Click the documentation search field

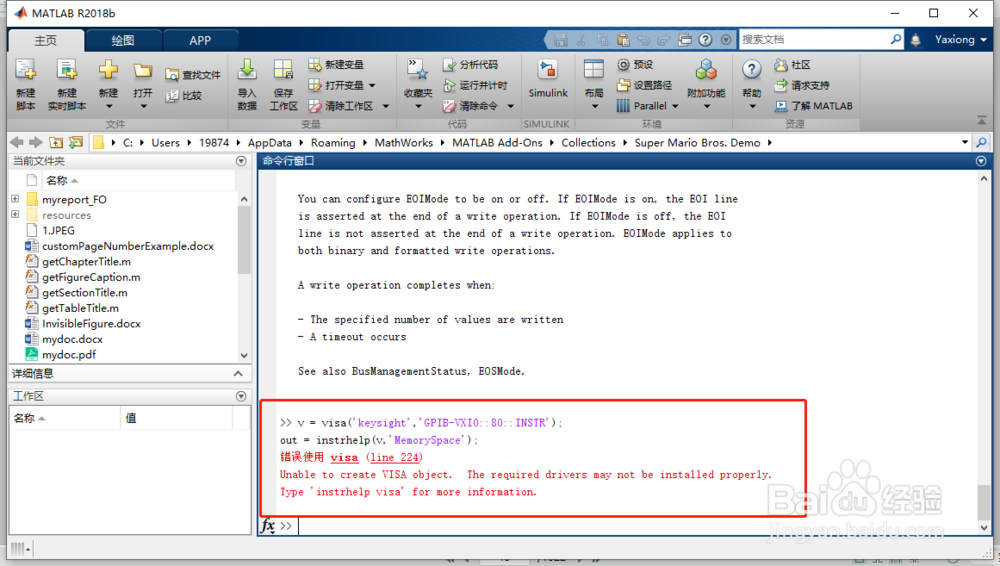pyautogui.click(x=814, y=40)
